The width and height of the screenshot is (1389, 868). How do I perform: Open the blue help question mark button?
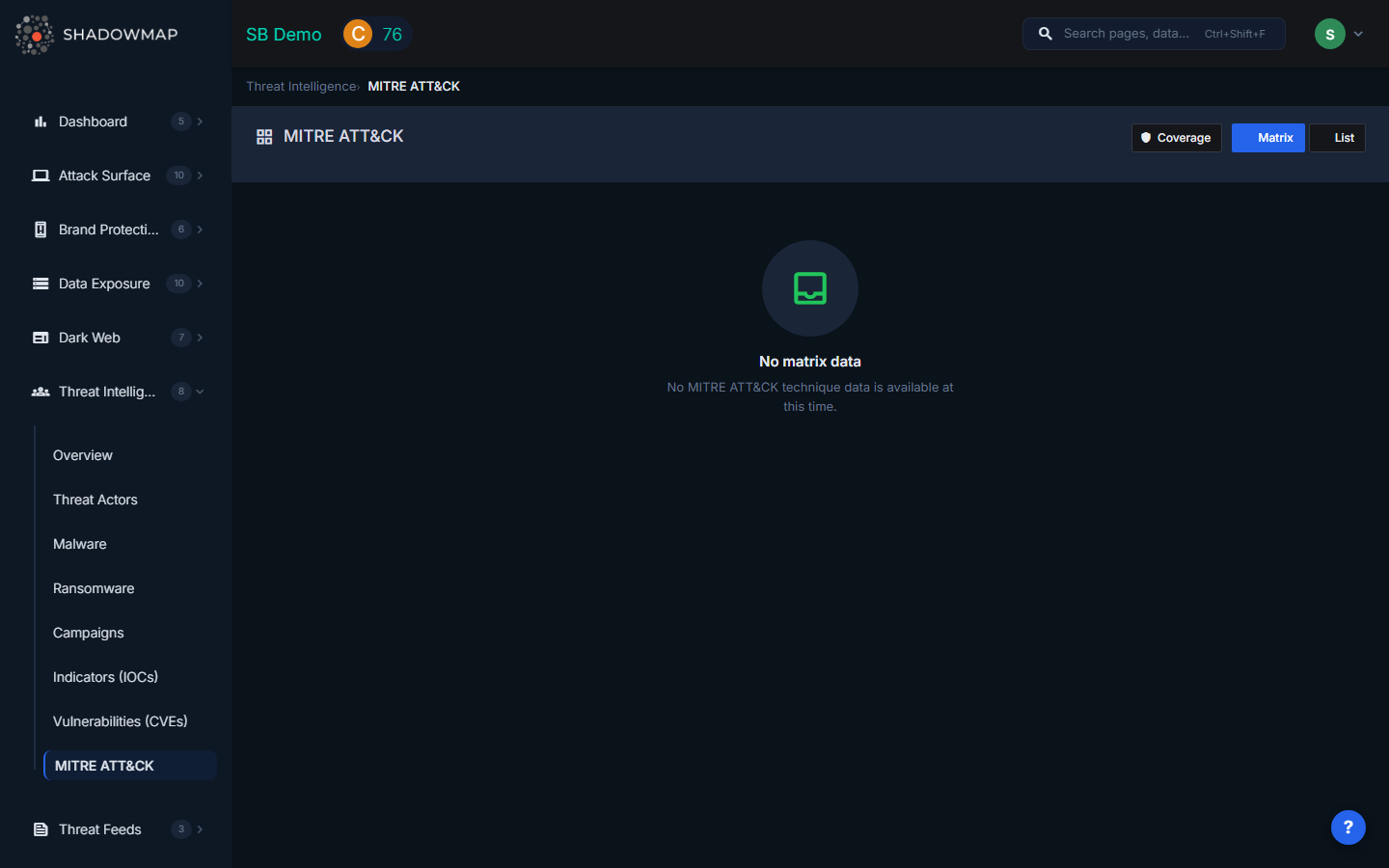[1348, 827]
